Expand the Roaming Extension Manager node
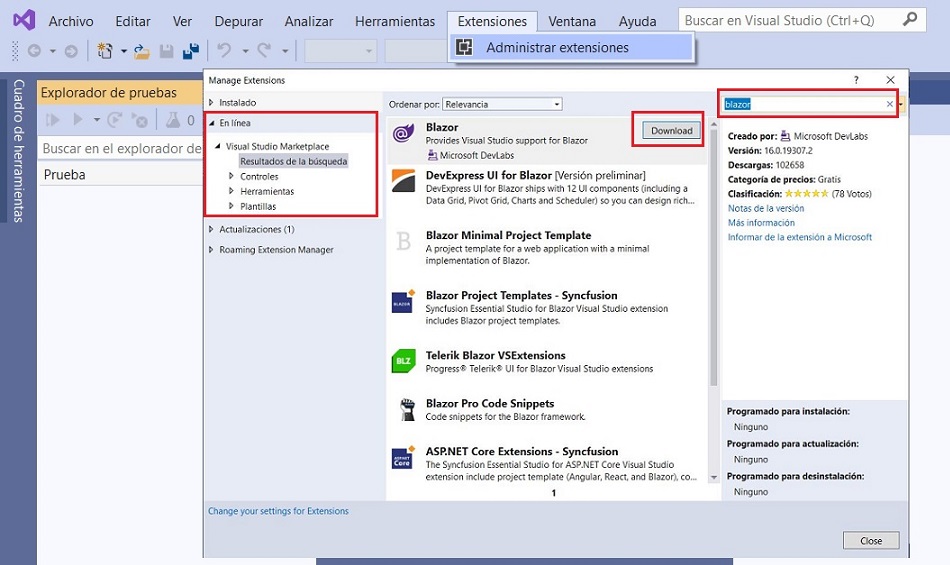Image resolution: width=950 pixels, height=565 pixels. coord(211,249)
